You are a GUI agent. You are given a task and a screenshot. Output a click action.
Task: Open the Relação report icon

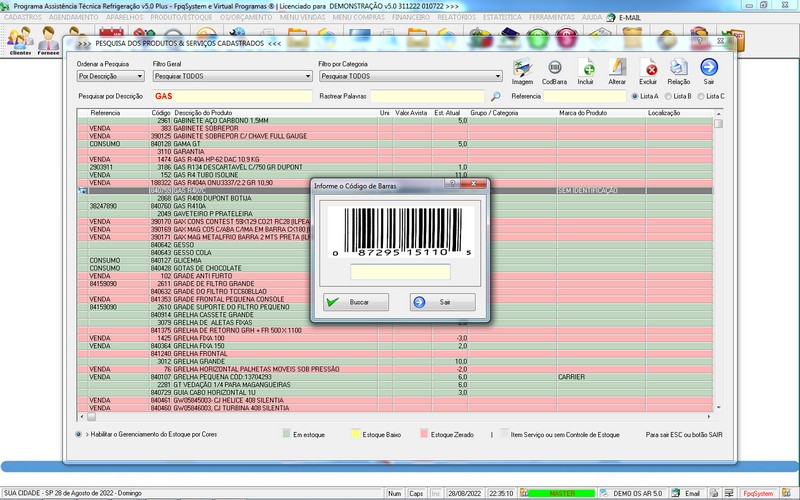click(x=679, y=68)
